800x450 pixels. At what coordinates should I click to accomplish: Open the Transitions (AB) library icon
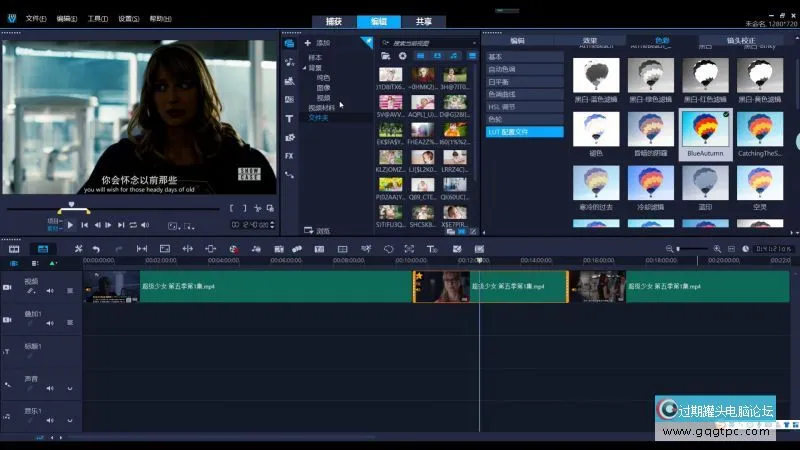point(289,99)
